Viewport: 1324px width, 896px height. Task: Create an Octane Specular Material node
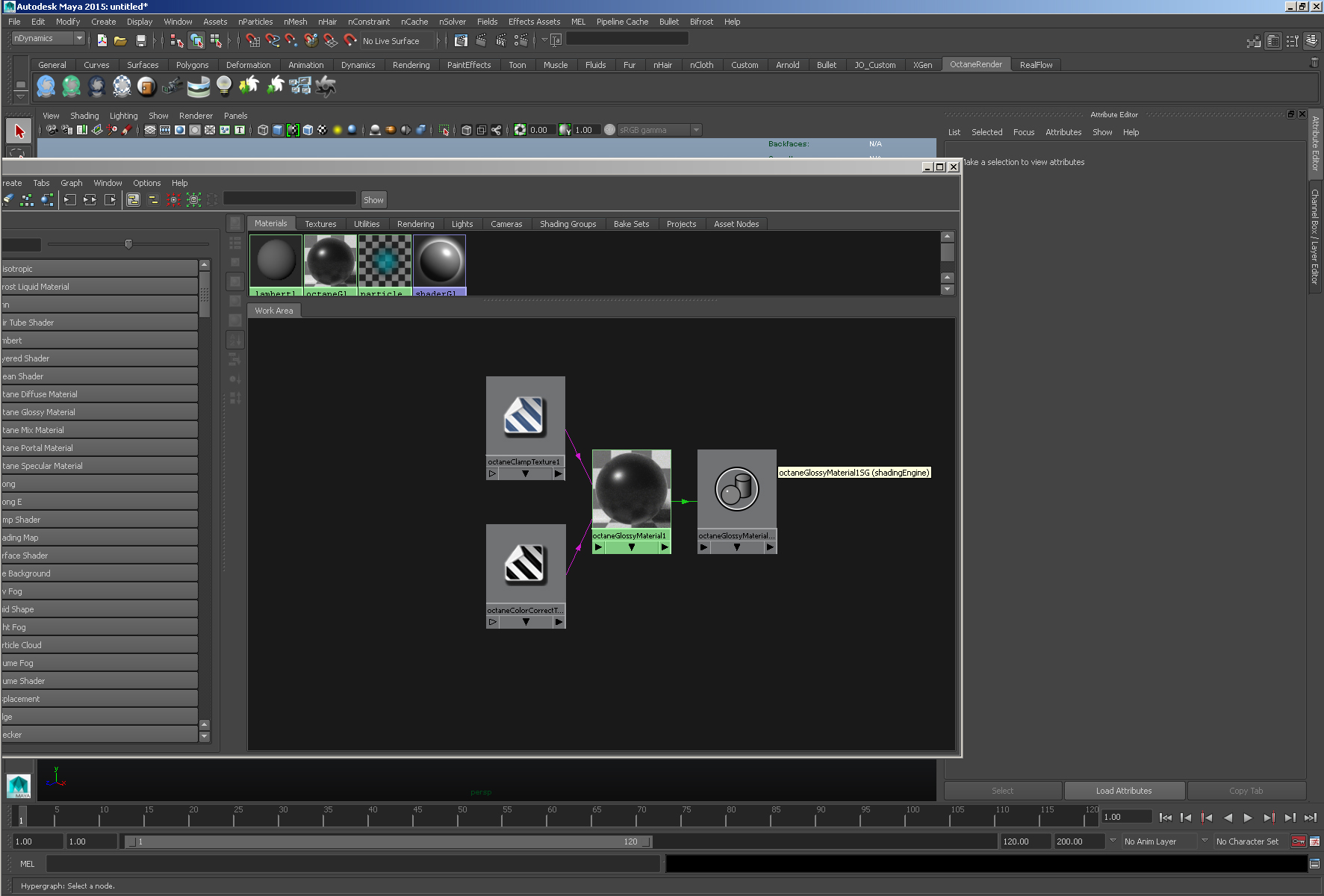(99, 466)
